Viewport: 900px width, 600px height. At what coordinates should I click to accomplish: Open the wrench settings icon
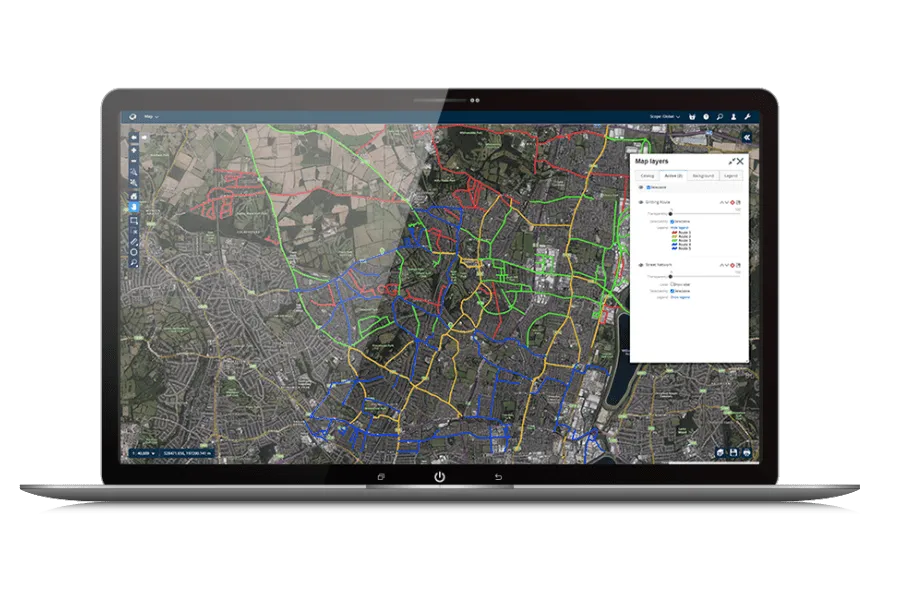(x=747, y=117)
